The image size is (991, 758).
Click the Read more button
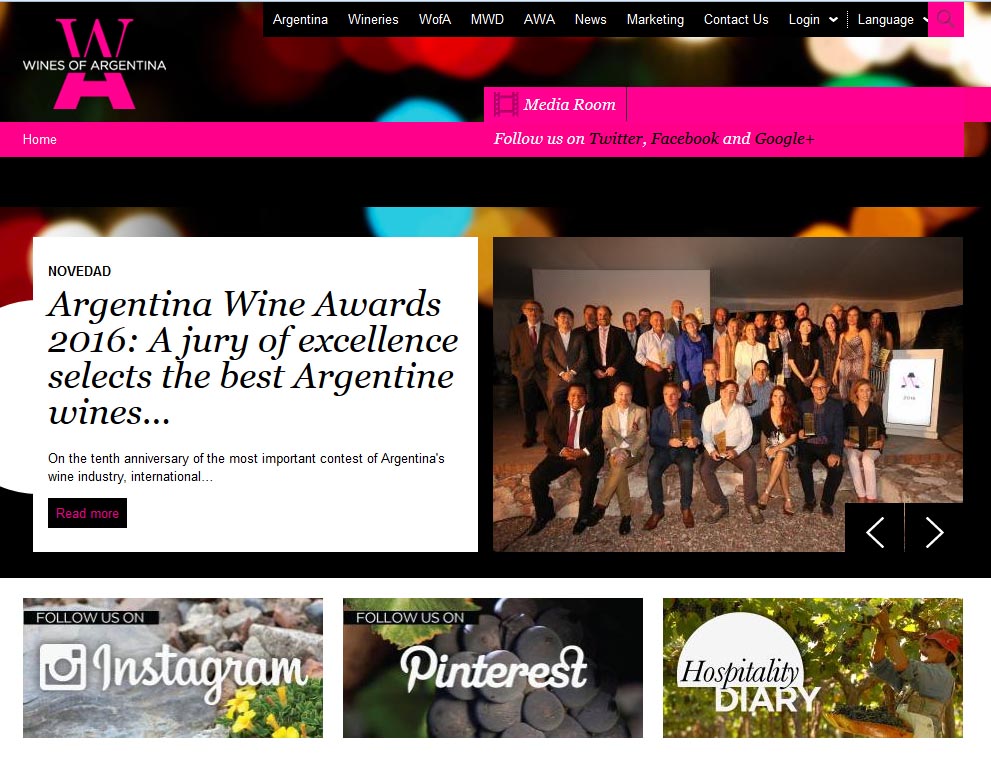coord(87,513)
